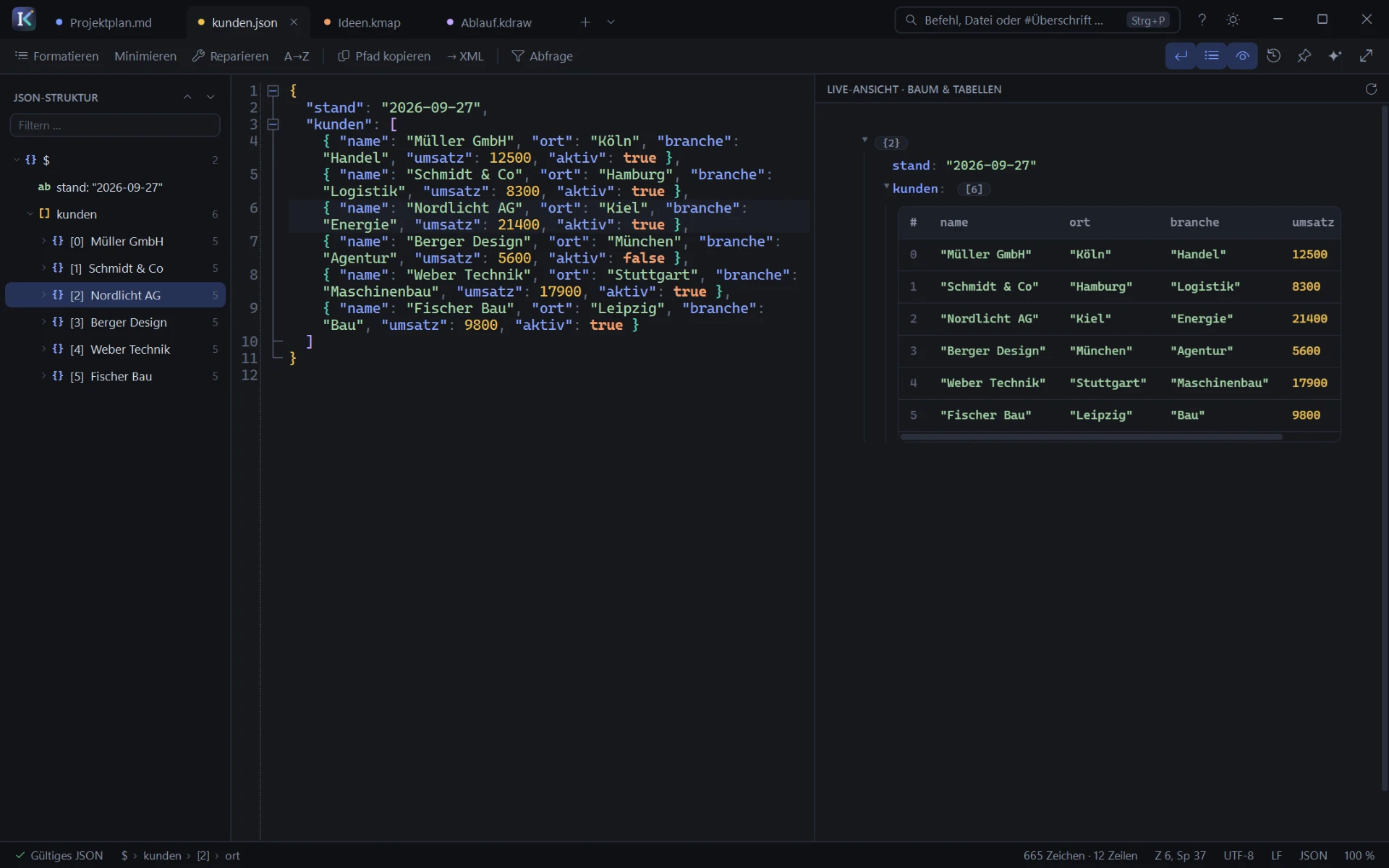Select the kunden.json tab
This screenshot has height=868, width=1389.
pyautogui.click(x=245, y=22)
